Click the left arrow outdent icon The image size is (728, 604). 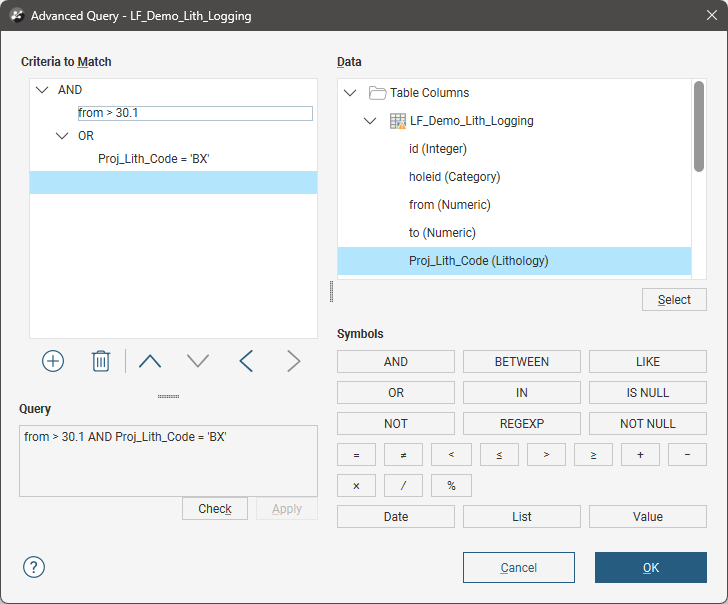click(246, 361)
